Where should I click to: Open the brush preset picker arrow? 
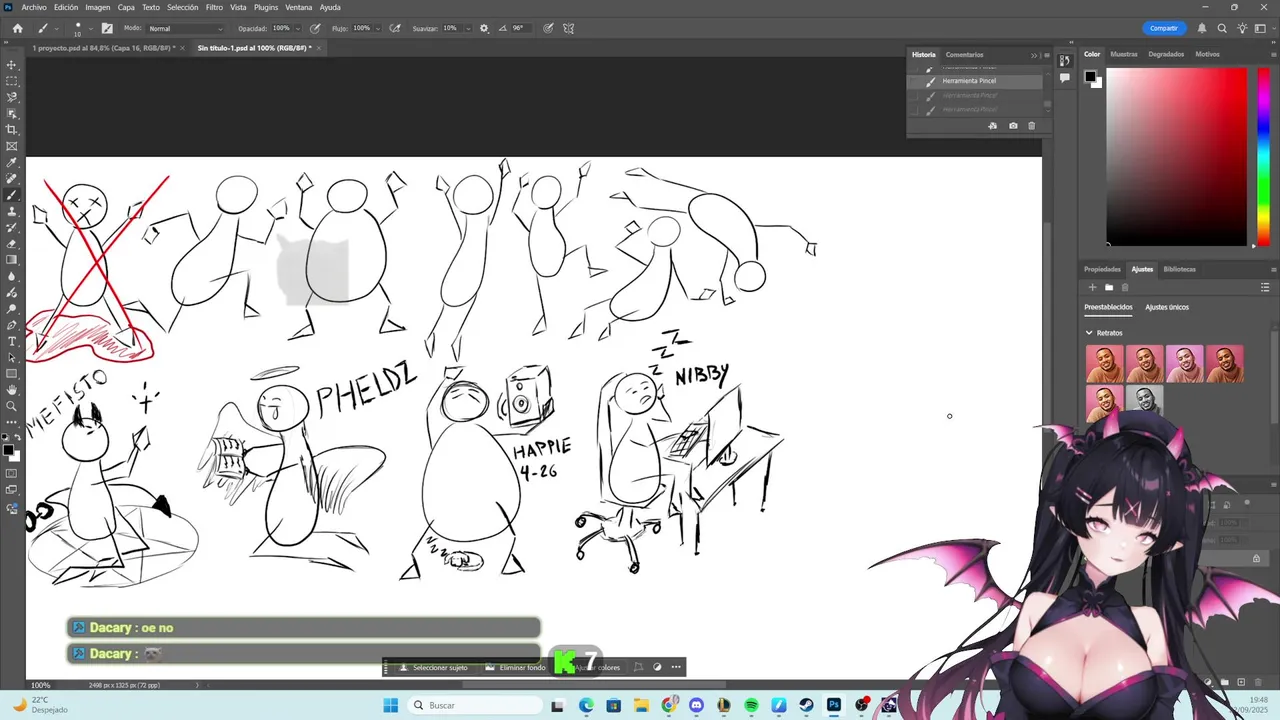point(91,28)
